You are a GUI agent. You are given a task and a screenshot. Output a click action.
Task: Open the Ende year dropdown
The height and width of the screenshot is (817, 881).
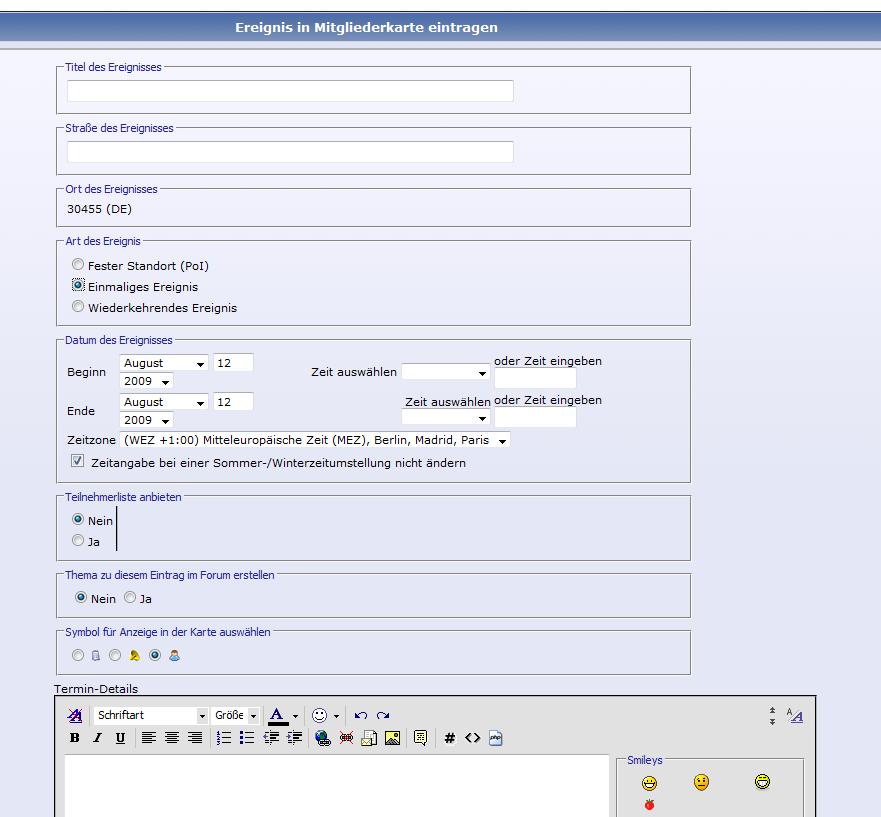(x=147, y=420)
